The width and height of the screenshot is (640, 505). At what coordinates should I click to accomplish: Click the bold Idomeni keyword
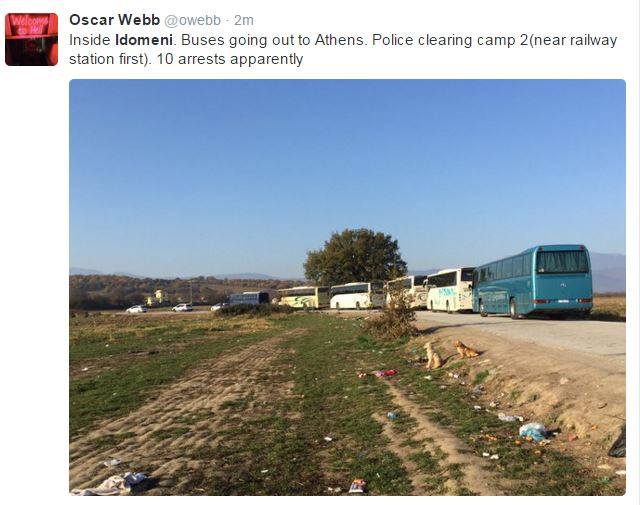point(144,40)
